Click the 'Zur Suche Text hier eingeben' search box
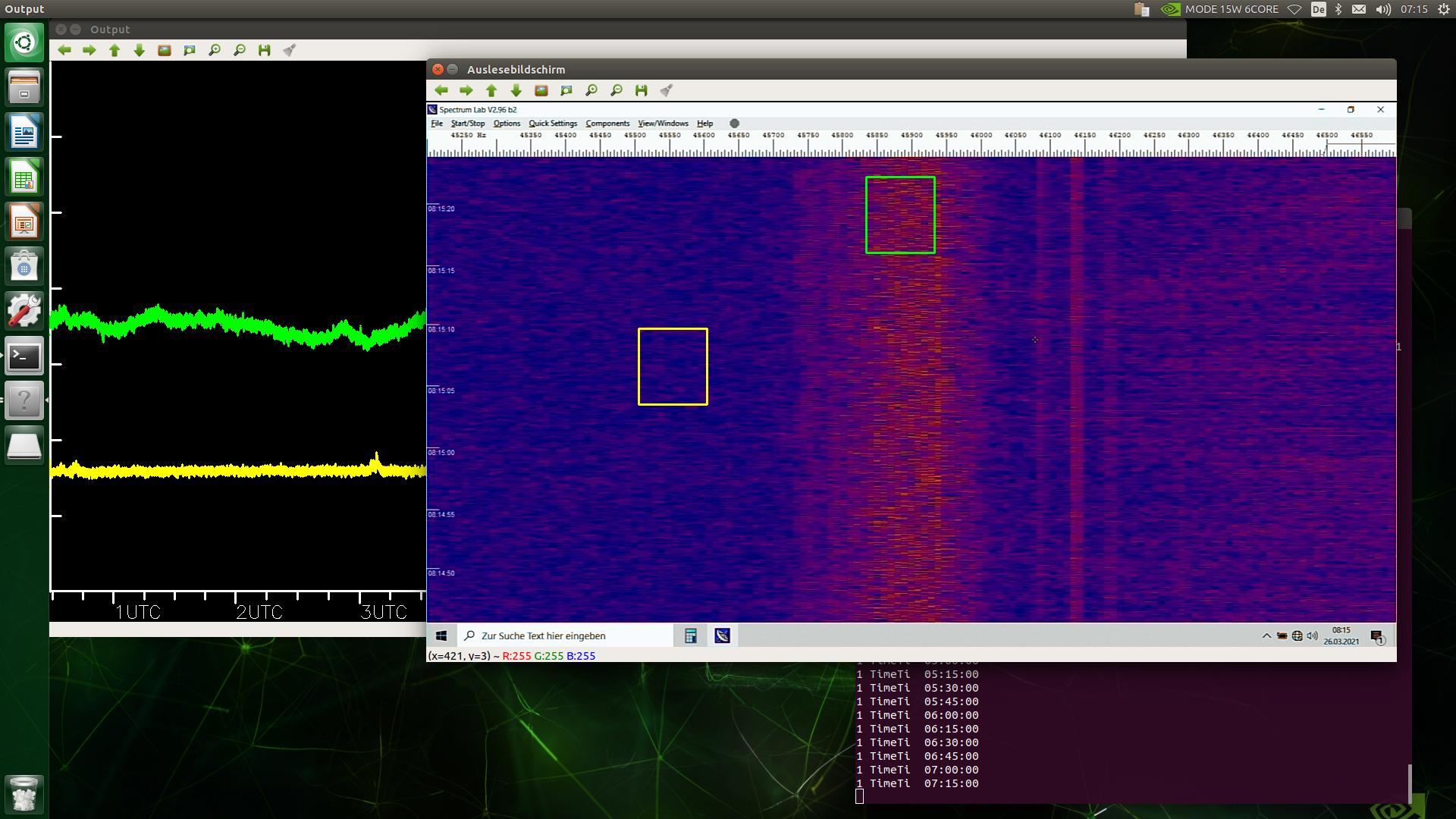The width and height of the screenshot is (1456, 819). click(x=565, y=635)
